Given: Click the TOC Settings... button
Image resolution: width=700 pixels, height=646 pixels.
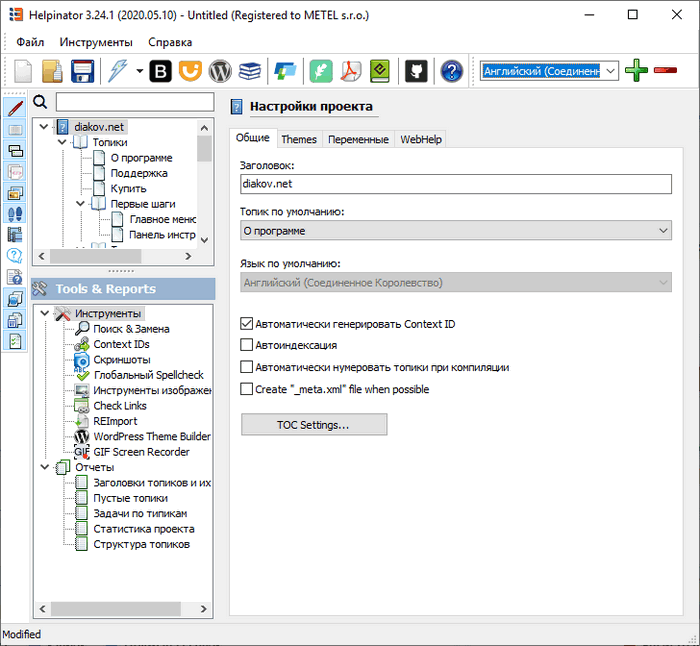Looking at the screenshot, I should click(314, 425).
